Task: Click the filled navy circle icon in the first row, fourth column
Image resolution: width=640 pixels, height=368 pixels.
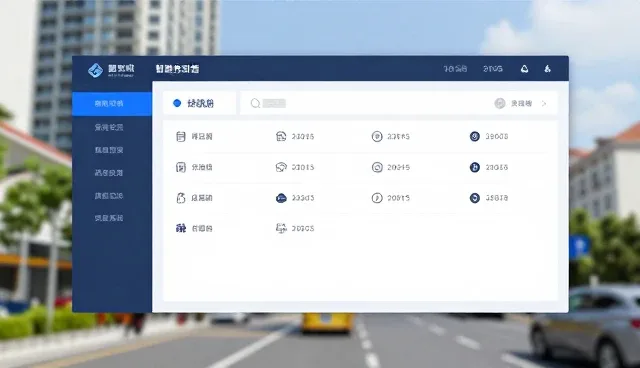Action: pos(475,136)
